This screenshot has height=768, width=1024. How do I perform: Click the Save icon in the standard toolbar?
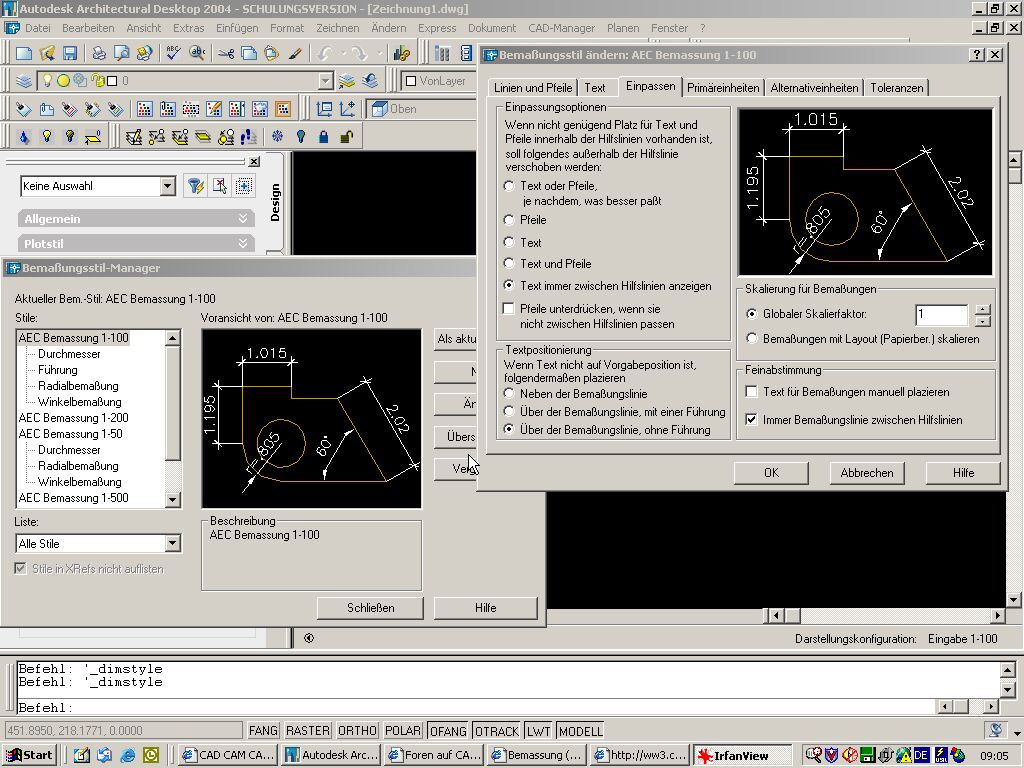pos(70,53)
